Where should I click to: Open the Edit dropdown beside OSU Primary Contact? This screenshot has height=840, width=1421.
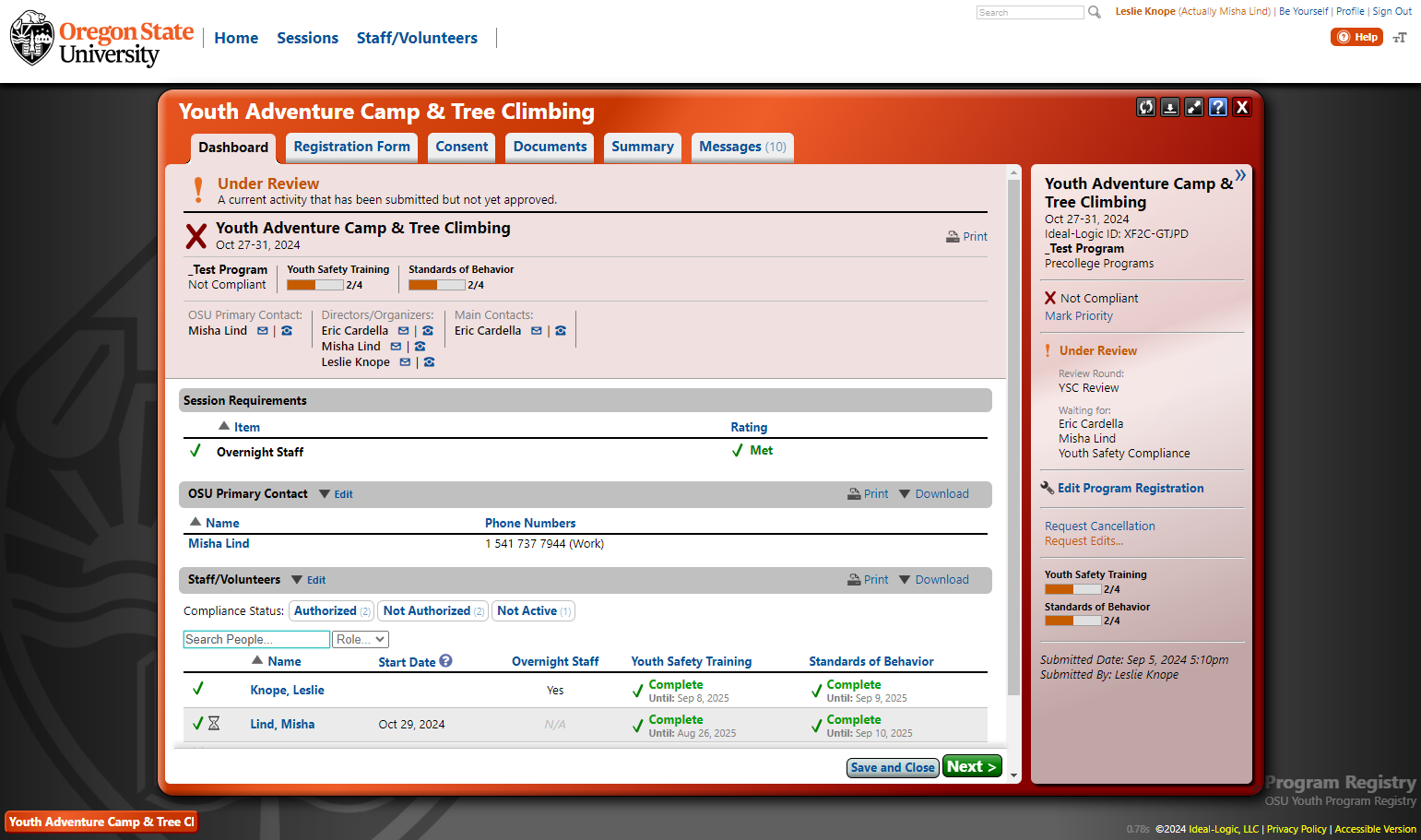(336, 494)
